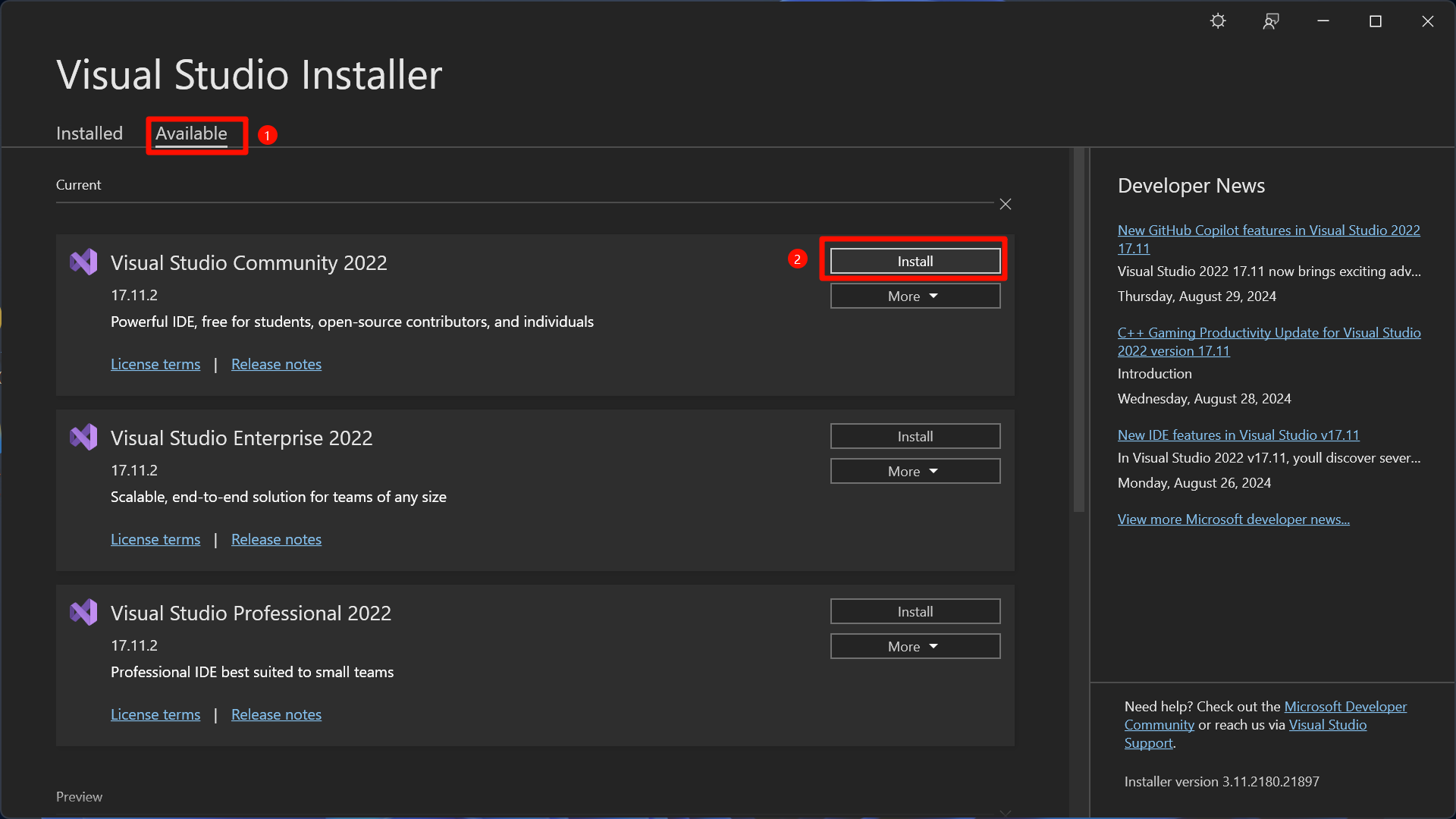Install Visual Studio Community 2022
1456x819 pixels.
tap(915, 261)
